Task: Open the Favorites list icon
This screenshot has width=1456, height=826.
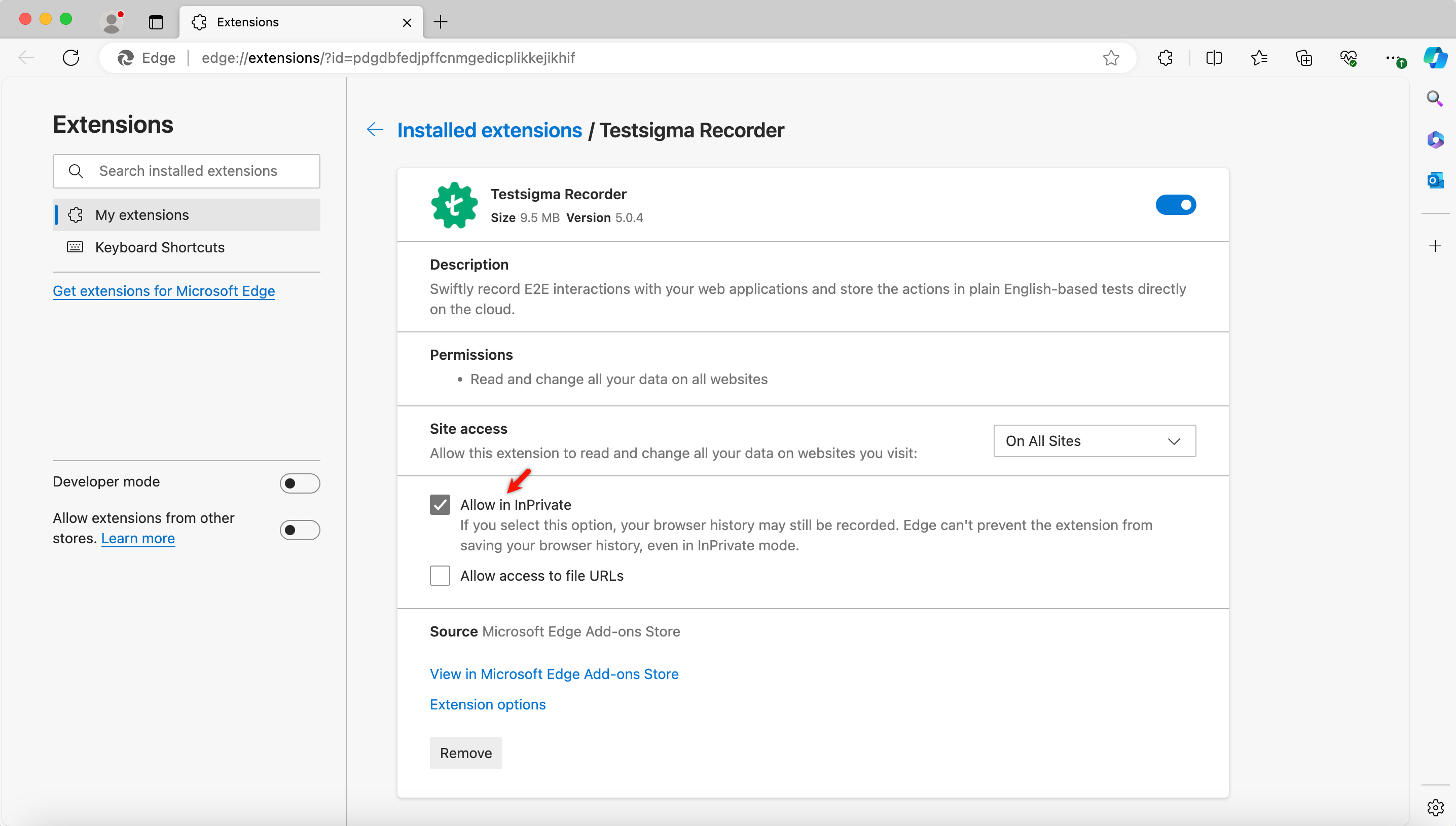Action: (x=1259, y=57)
